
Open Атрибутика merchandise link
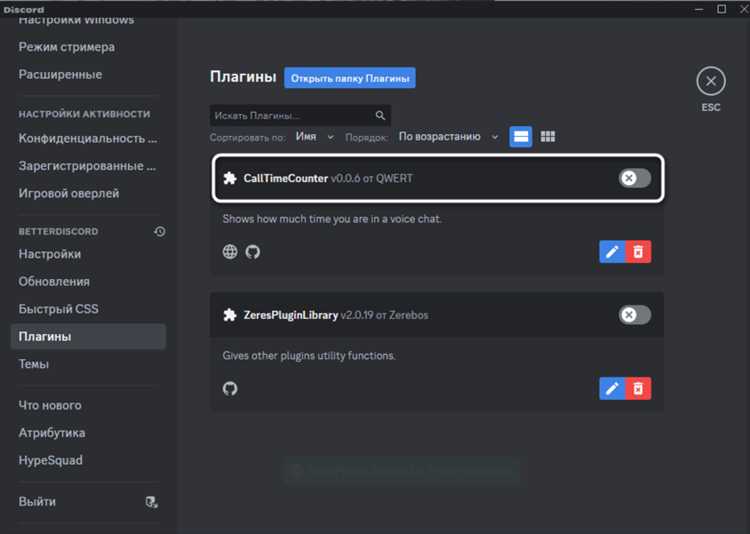[x=52, y=433]
